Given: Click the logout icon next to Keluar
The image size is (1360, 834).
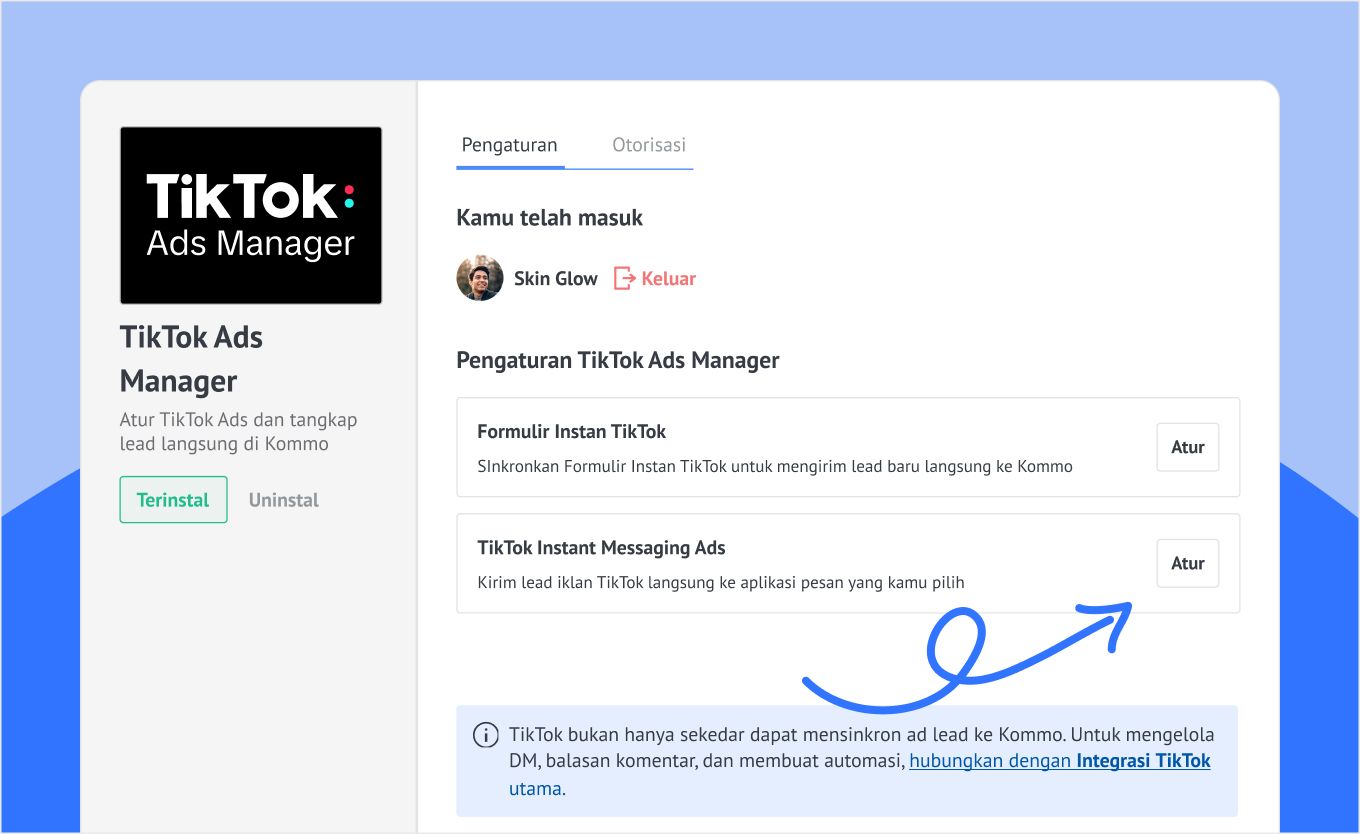Looking at the screenshot, I should click(x=624, y=278).
